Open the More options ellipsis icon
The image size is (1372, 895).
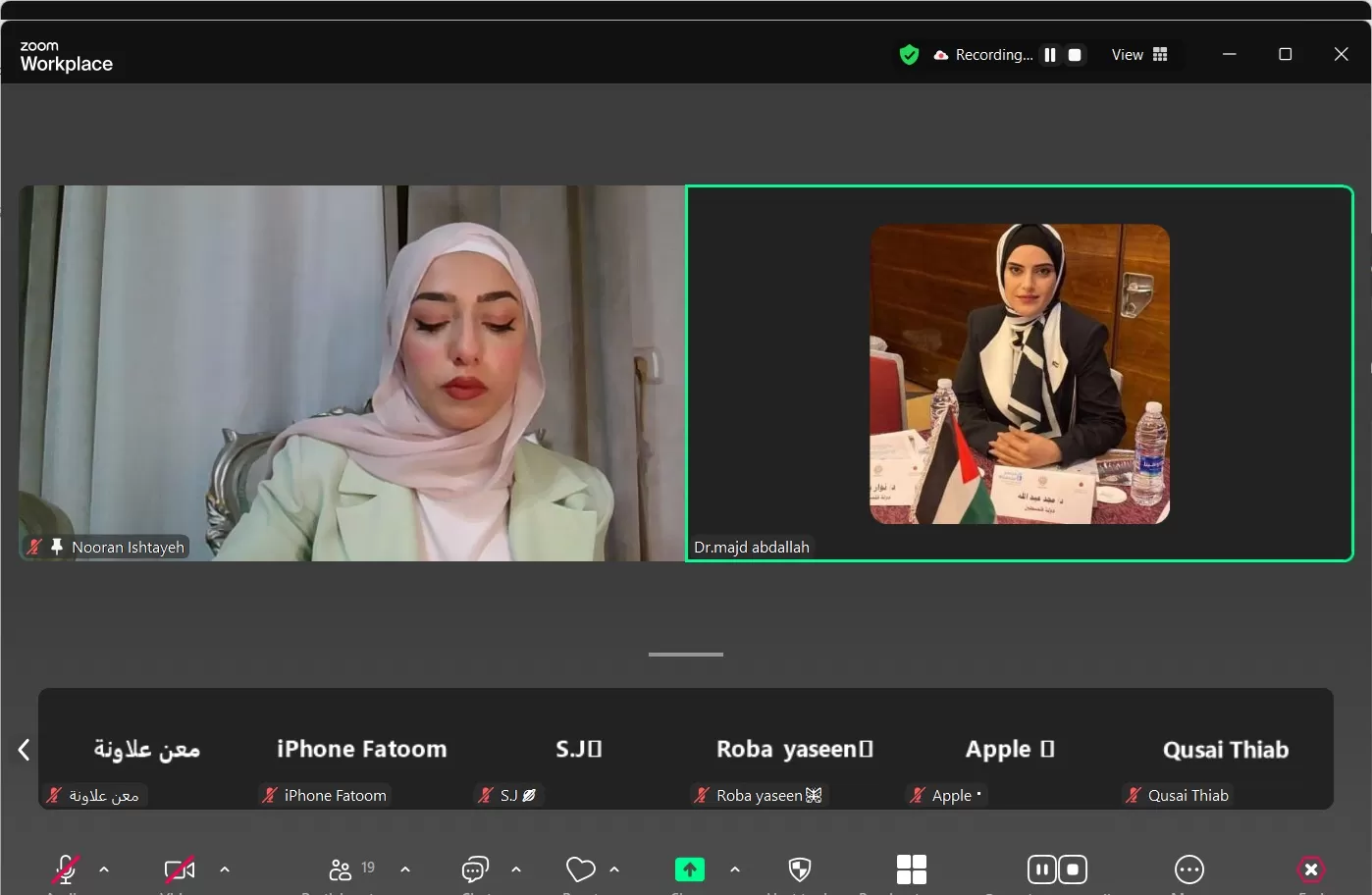point(1189,869)
